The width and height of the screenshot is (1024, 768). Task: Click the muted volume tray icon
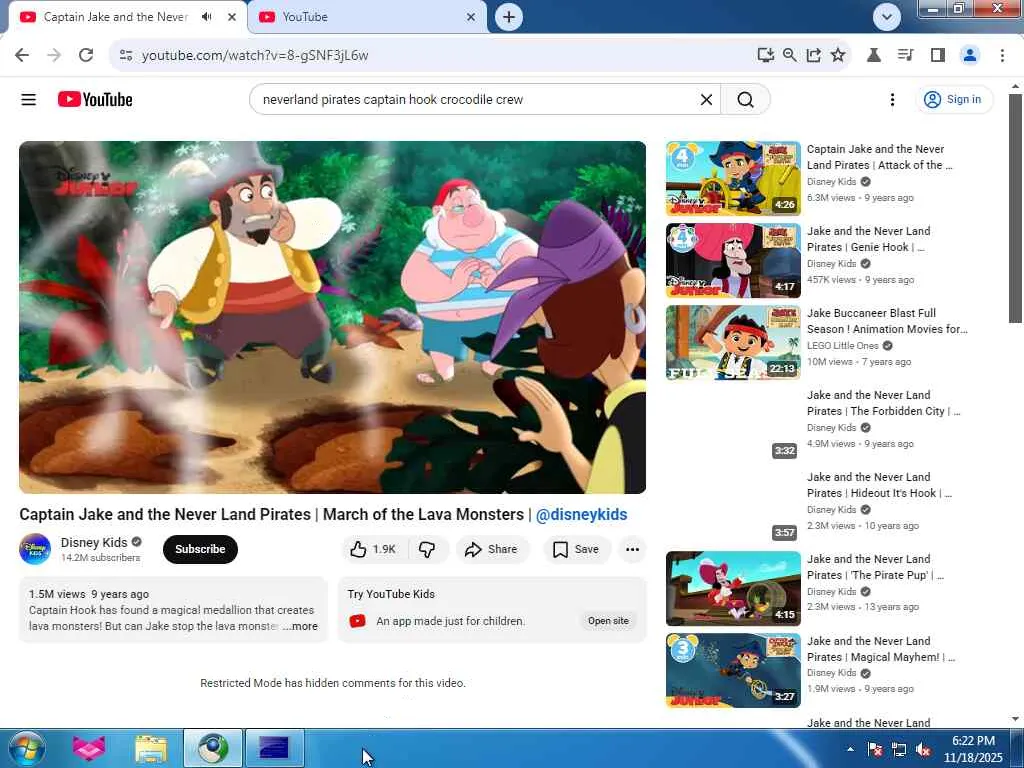pos(923,750)
